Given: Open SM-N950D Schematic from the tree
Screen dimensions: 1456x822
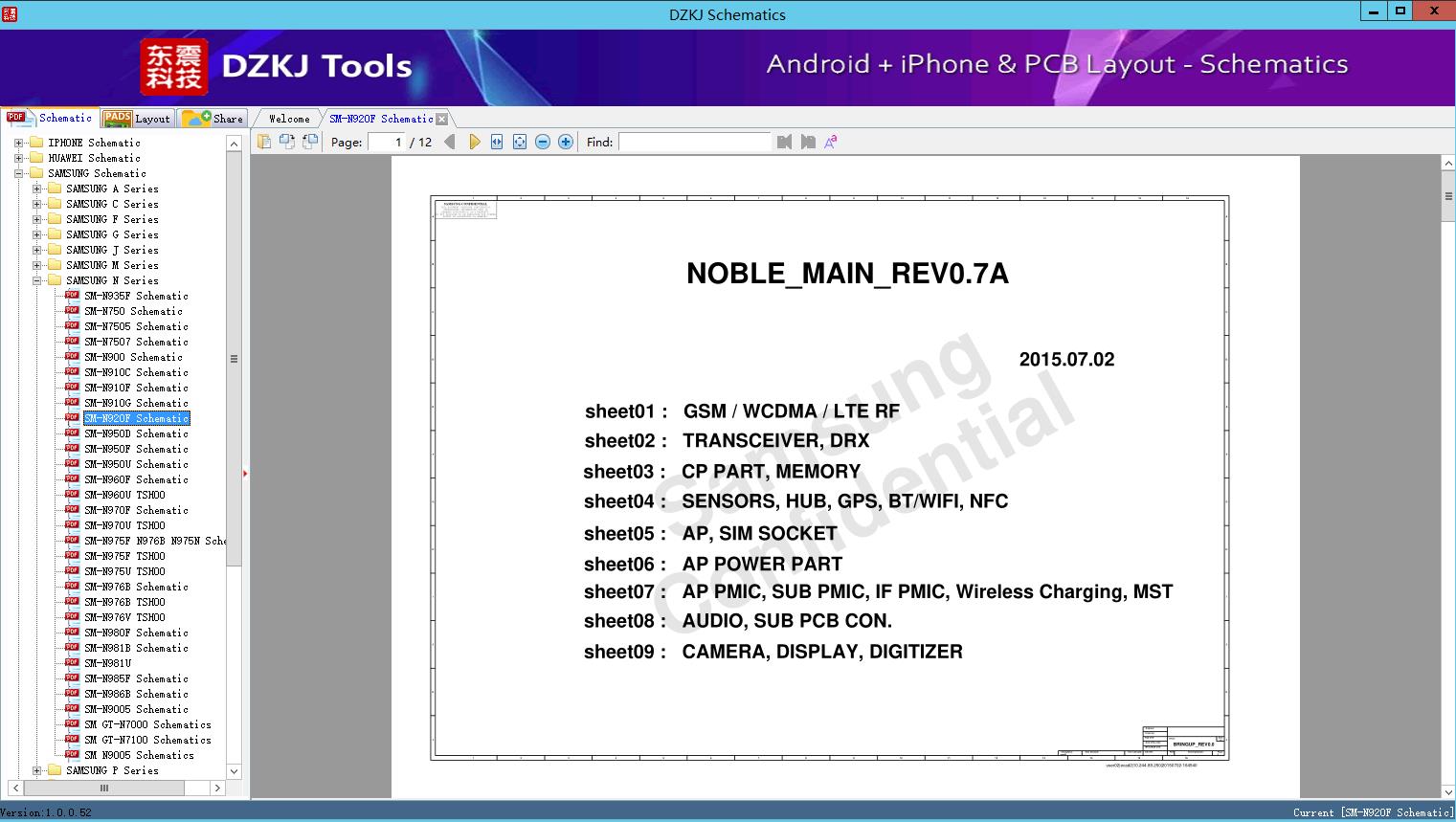Looking at the screenshot, I should click(x=136, y=433).
